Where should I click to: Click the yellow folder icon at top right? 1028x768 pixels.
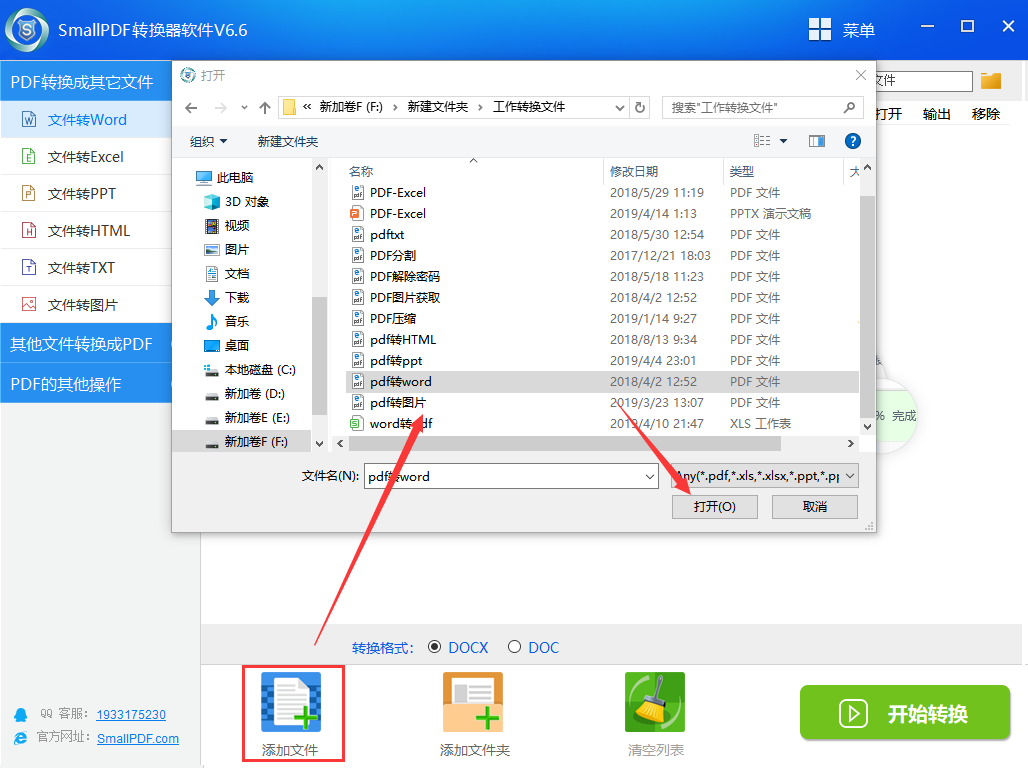pyautogui.click(x=991, y=81)
